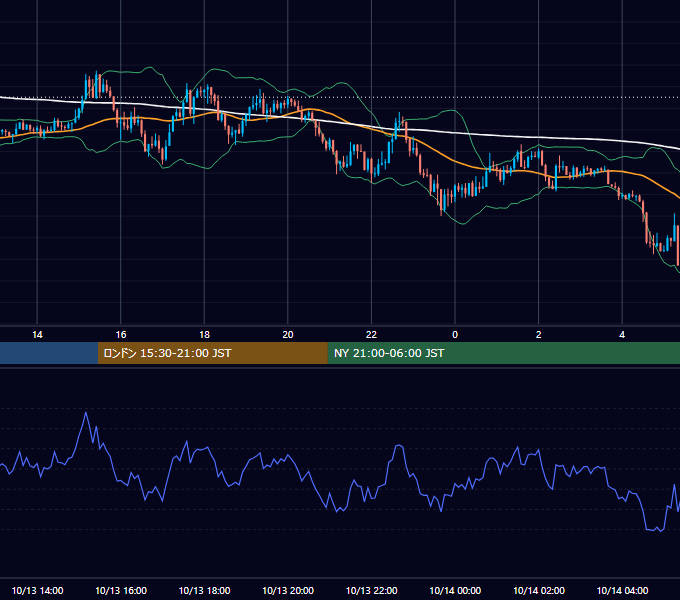Click the NY 21:00-06:00 JST session bar

pos(503,353)
